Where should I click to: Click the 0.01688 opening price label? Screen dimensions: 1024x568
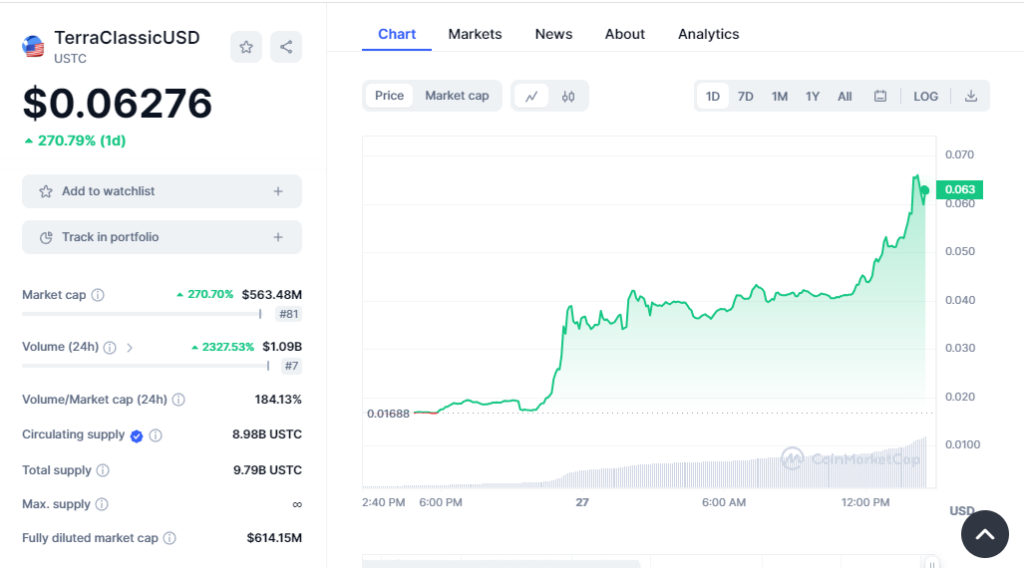(388, 413)
